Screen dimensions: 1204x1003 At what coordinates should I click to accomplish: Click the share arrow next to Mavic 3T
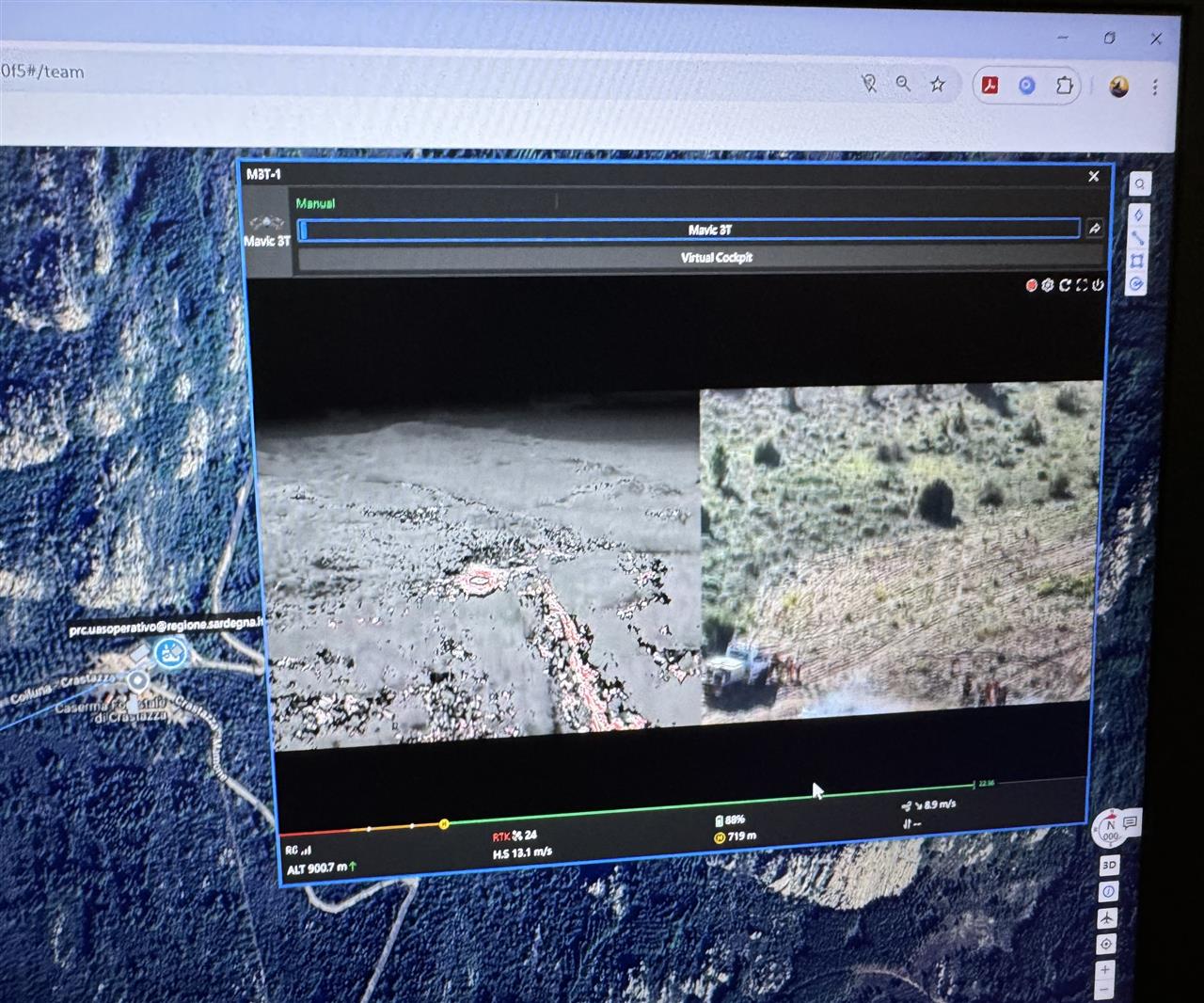click(1095, 229)
